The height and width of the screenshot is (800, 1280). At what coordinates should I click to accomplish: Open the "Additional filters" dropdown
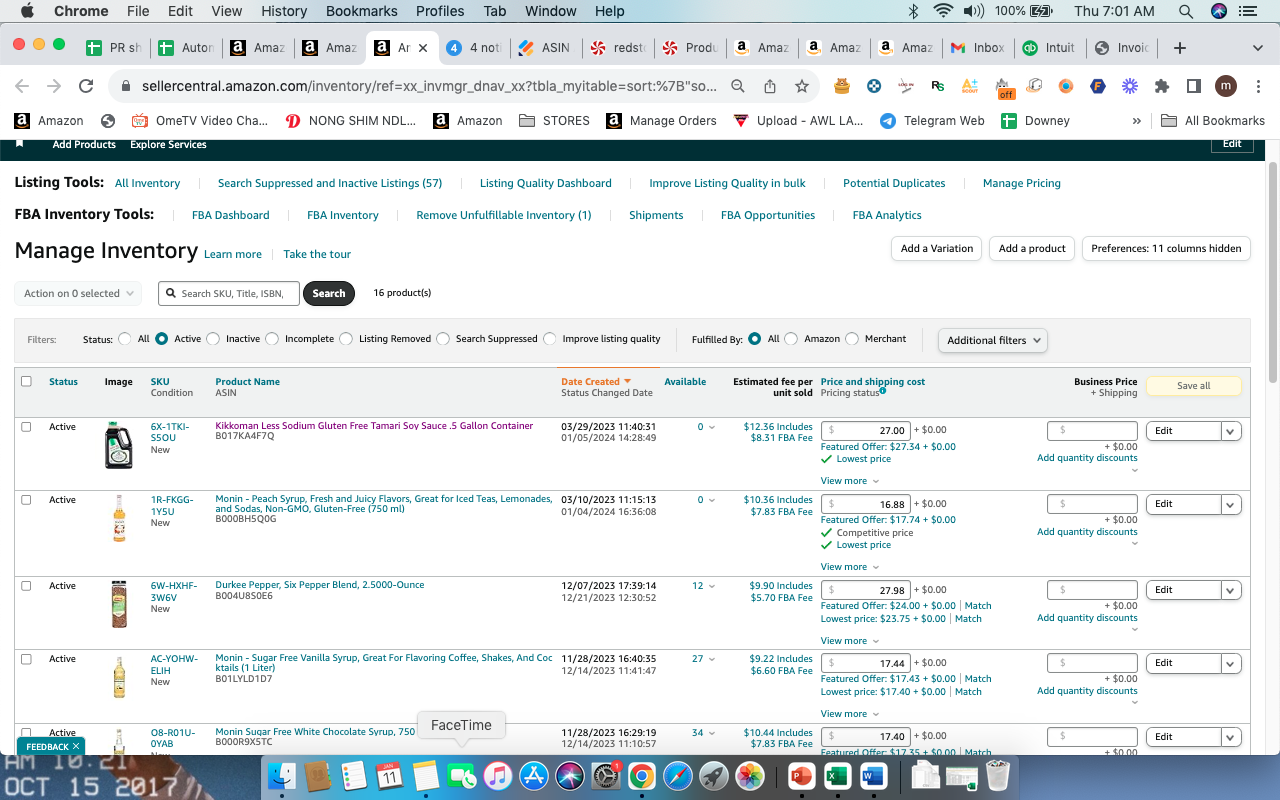click(993, 340)
